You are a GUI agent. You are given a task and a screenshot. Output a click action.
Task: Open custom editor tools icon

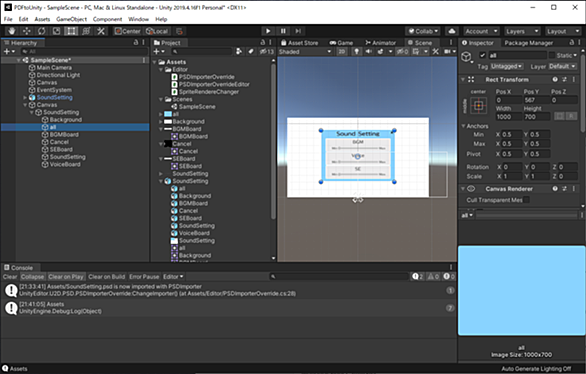pos(101,31)
